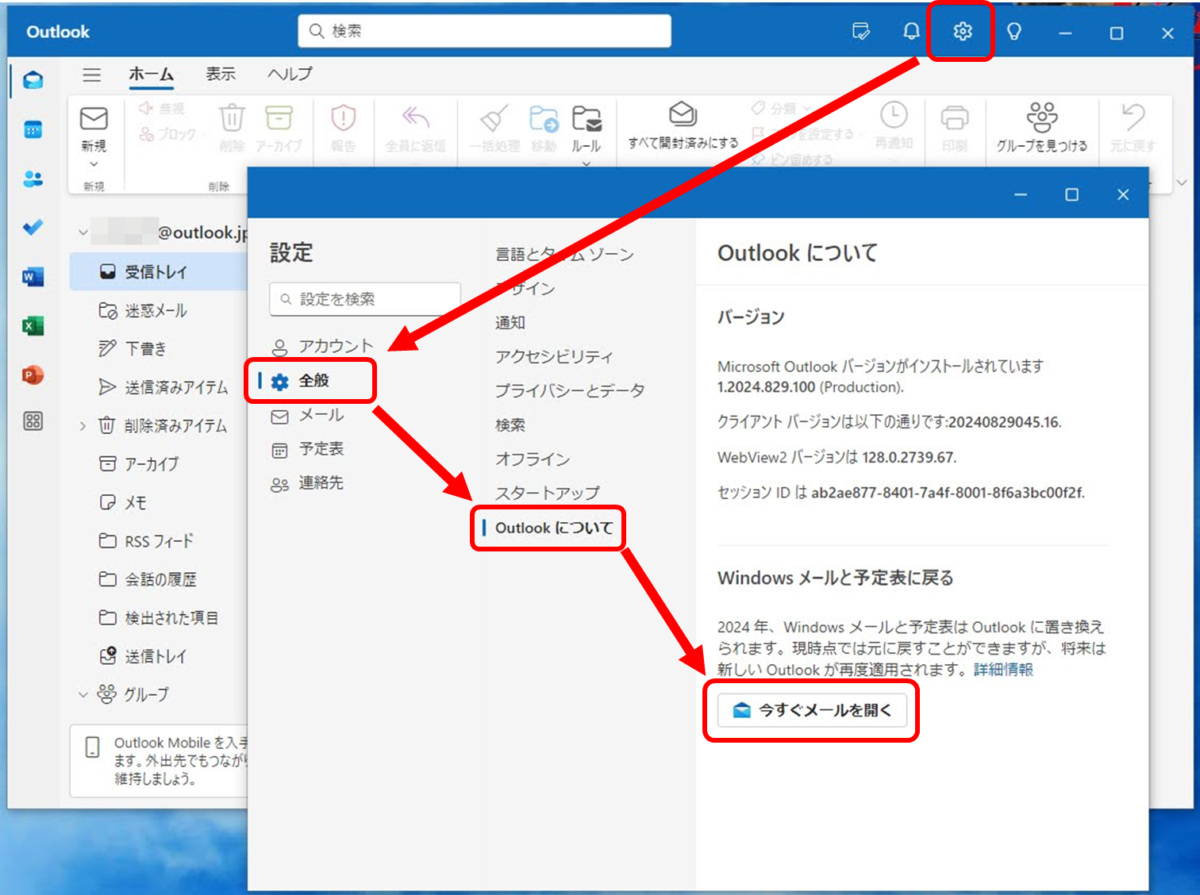The image size is (1200, 895).
Task: Collapse the outlook.jp account chevron
Action: [82, 233]
